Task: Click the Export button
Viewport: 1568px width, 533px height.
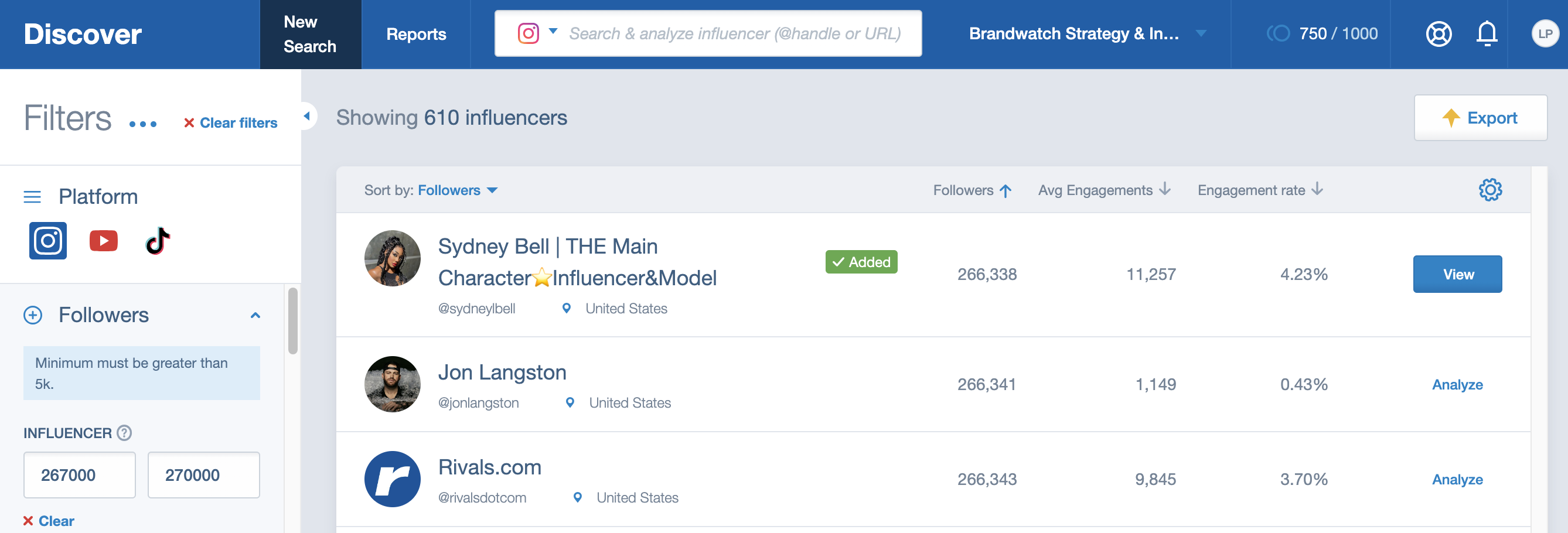Action: pyautogui.click(x=1480, y=117)
